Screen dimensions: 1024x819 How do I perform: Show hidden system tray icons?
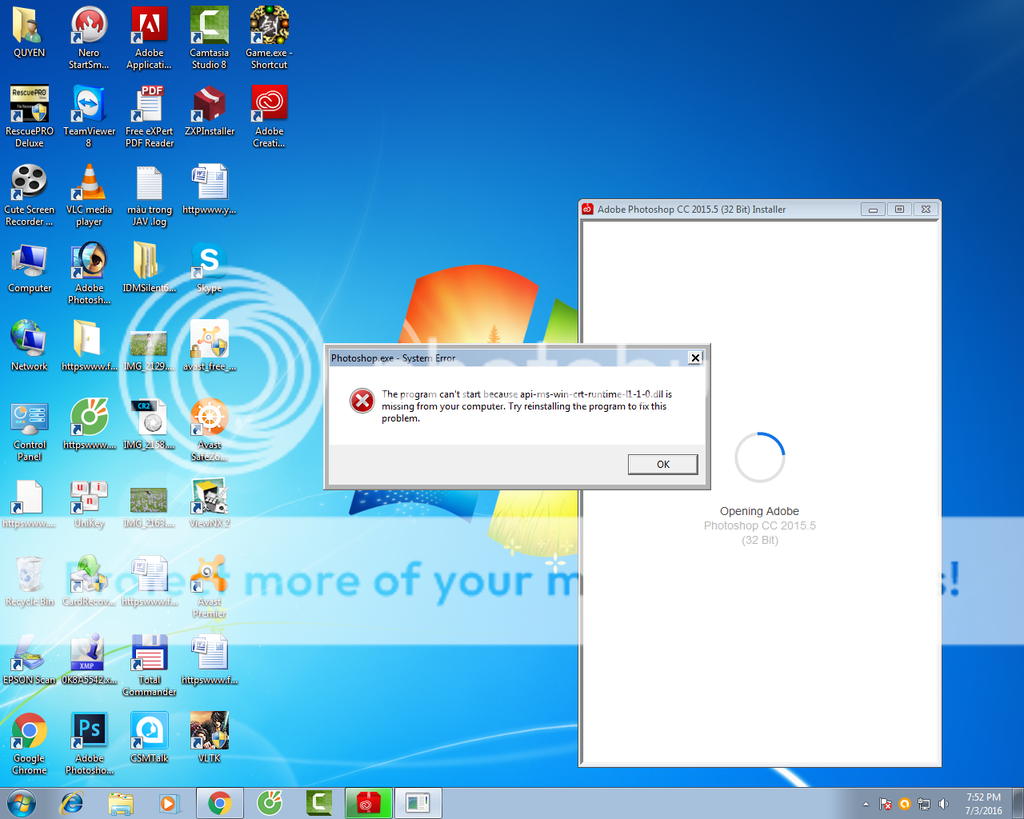(x=866, y=804)
